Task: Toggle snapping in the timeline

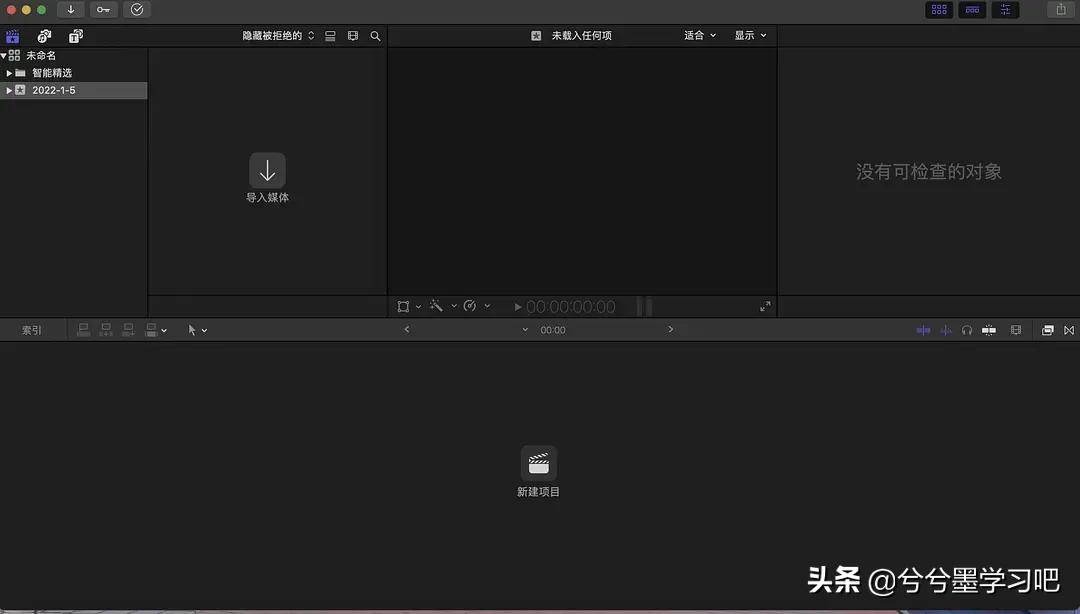Action: pos(989,330)
